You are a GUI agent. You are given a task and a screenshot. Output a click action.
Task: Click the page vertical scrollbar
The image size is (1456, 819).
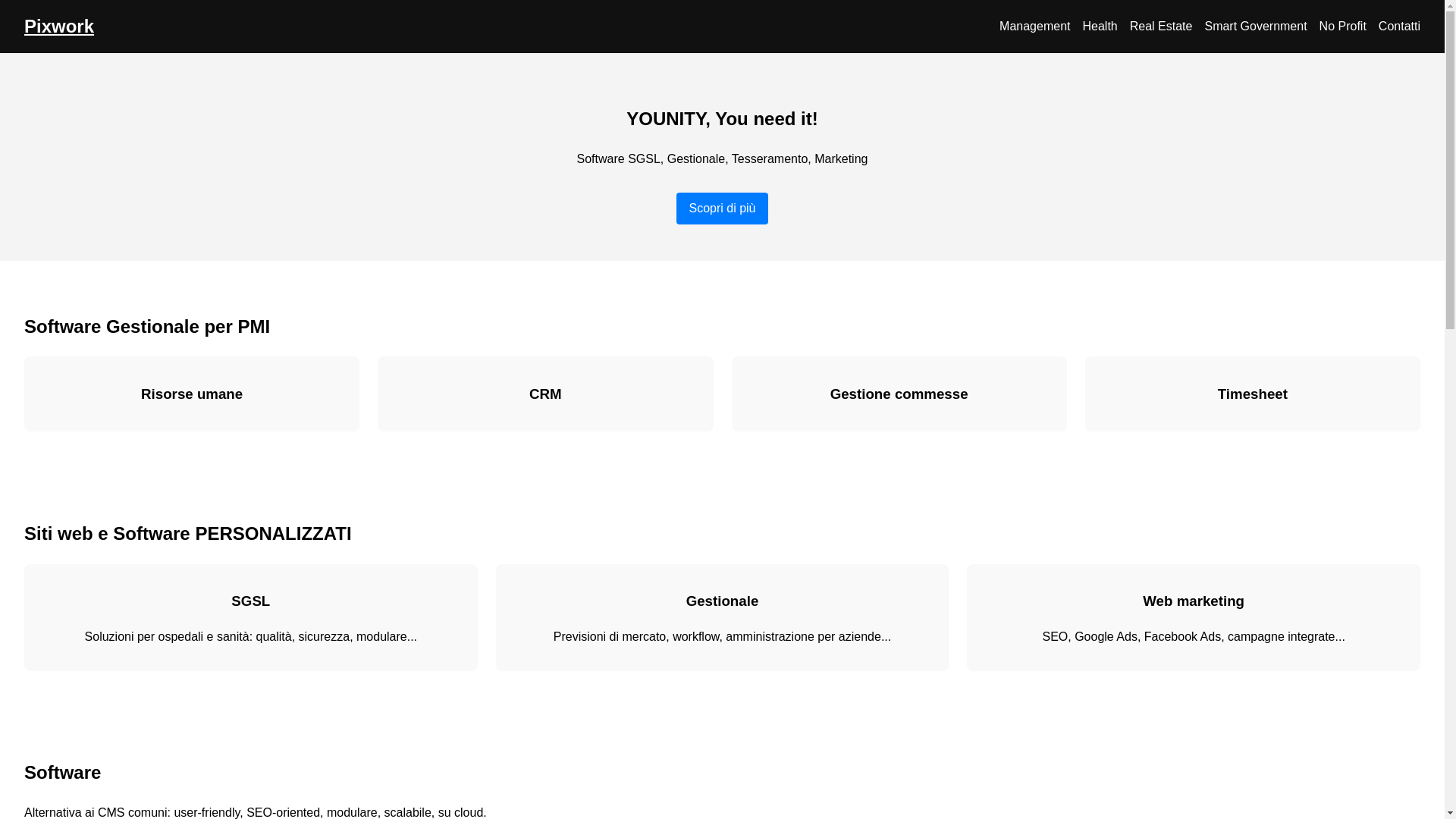point(1450,409)
